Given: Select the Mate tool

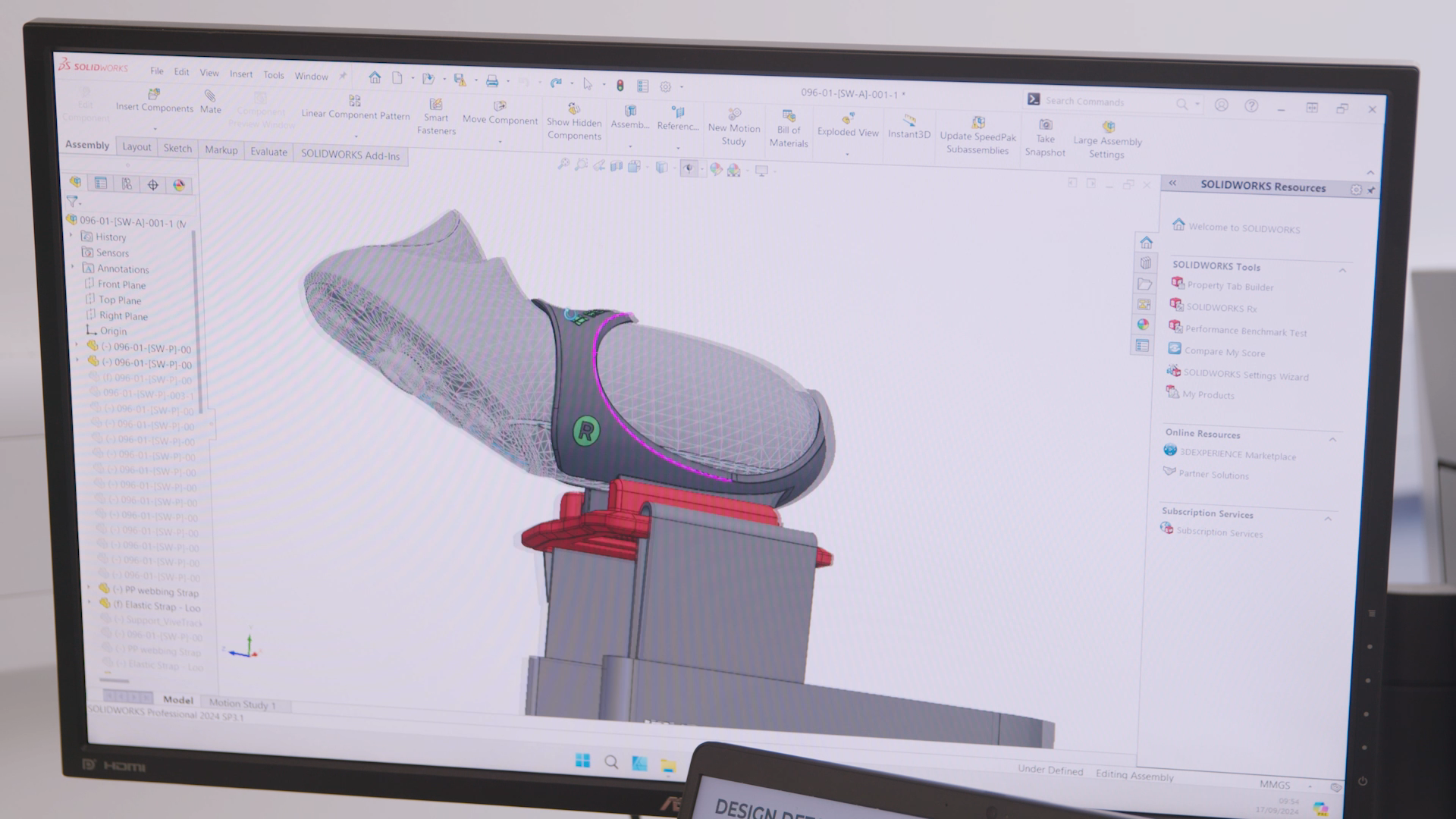Looking at the screenshot, I should [210, 102].
